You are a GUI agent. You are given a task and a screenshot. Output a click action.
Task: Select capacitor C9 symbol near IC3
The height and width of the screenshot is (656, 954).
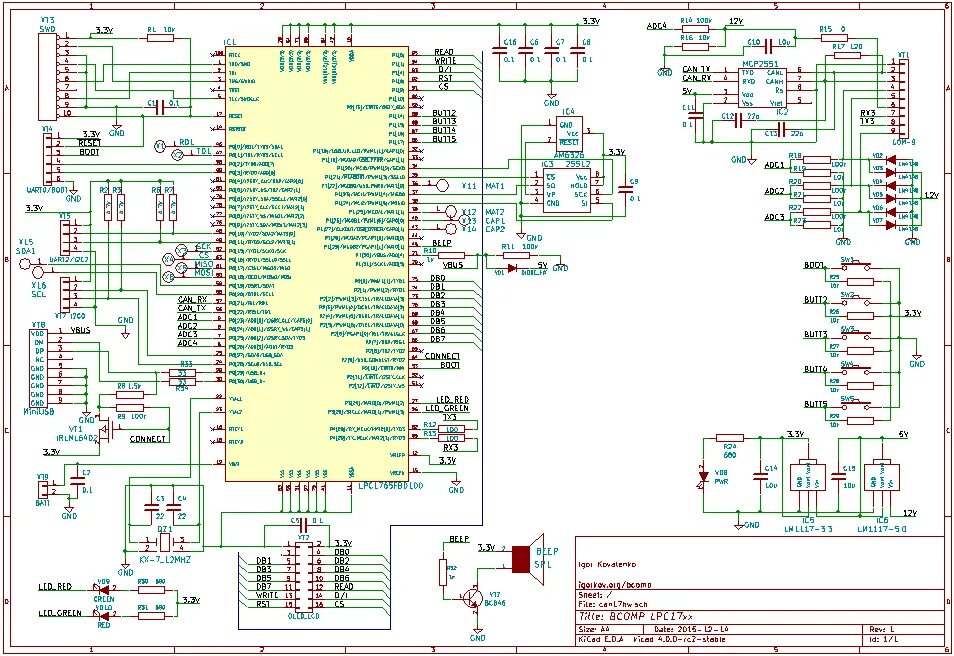click(x=625, y=189)
